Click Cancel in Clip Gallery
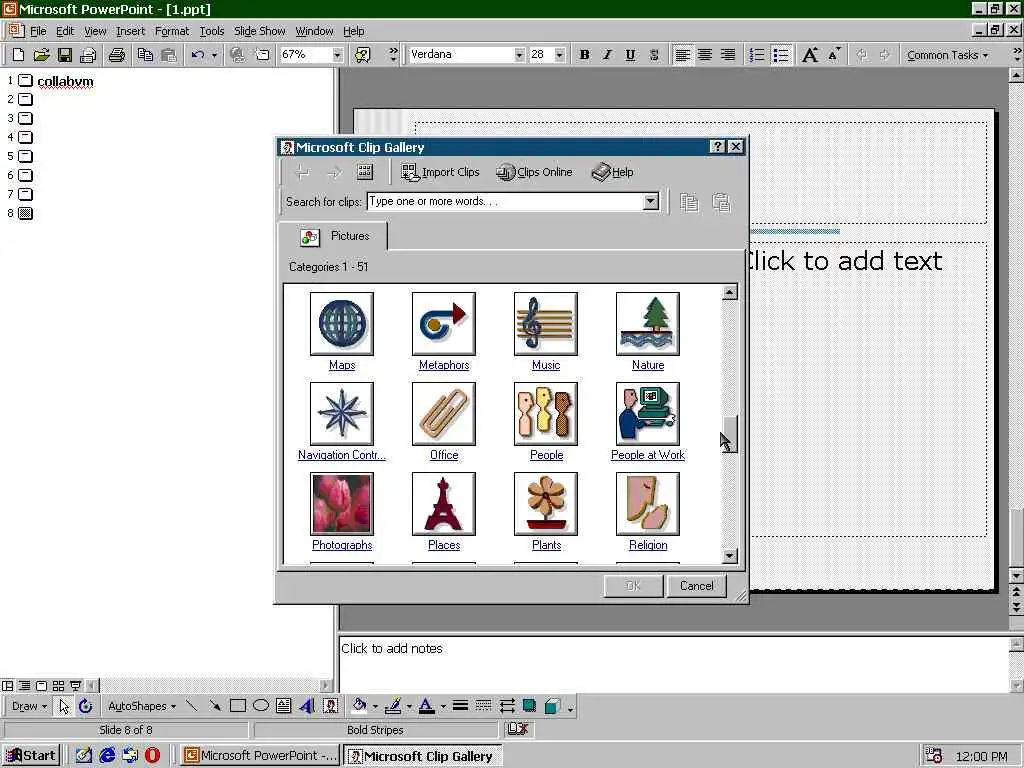 tap(697, 586)
